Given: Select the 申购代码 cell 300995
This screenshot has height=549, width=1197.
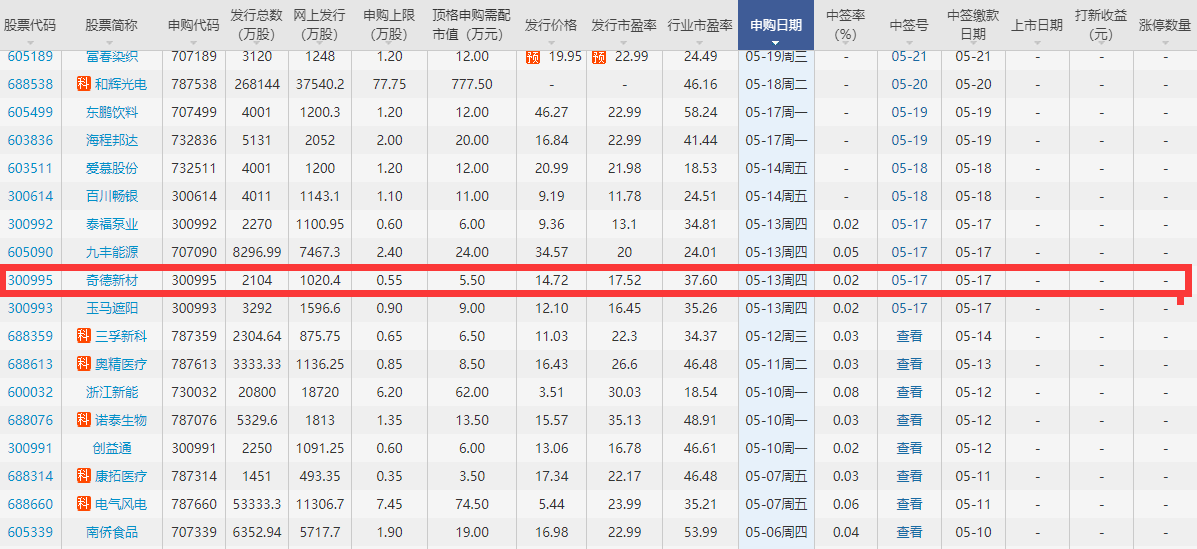Looking at the screenshot, I should (194, 280).
